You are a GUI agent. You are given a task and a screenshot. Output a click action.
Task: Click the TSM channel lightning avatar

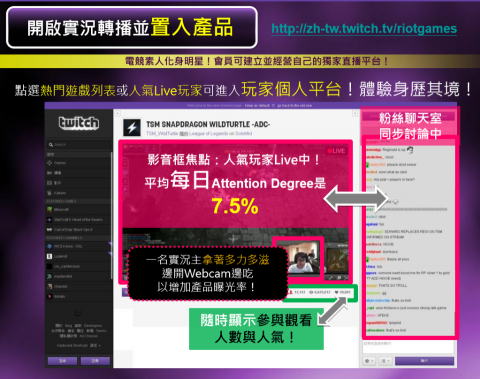(132, 127)
